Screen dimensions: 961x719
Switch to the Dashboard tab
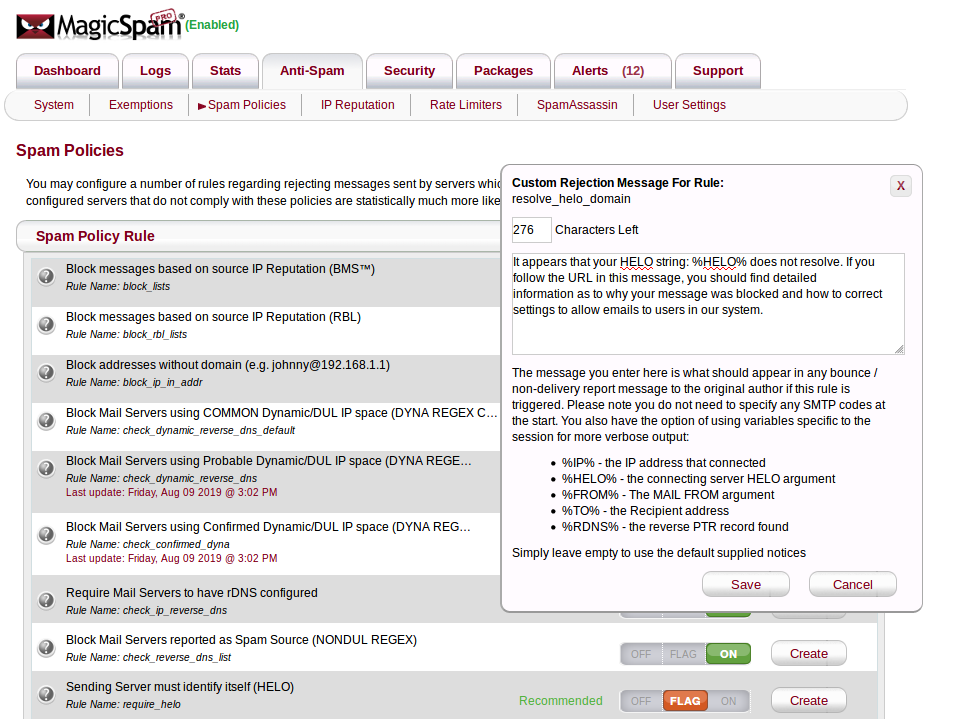(x=67, y=71)
